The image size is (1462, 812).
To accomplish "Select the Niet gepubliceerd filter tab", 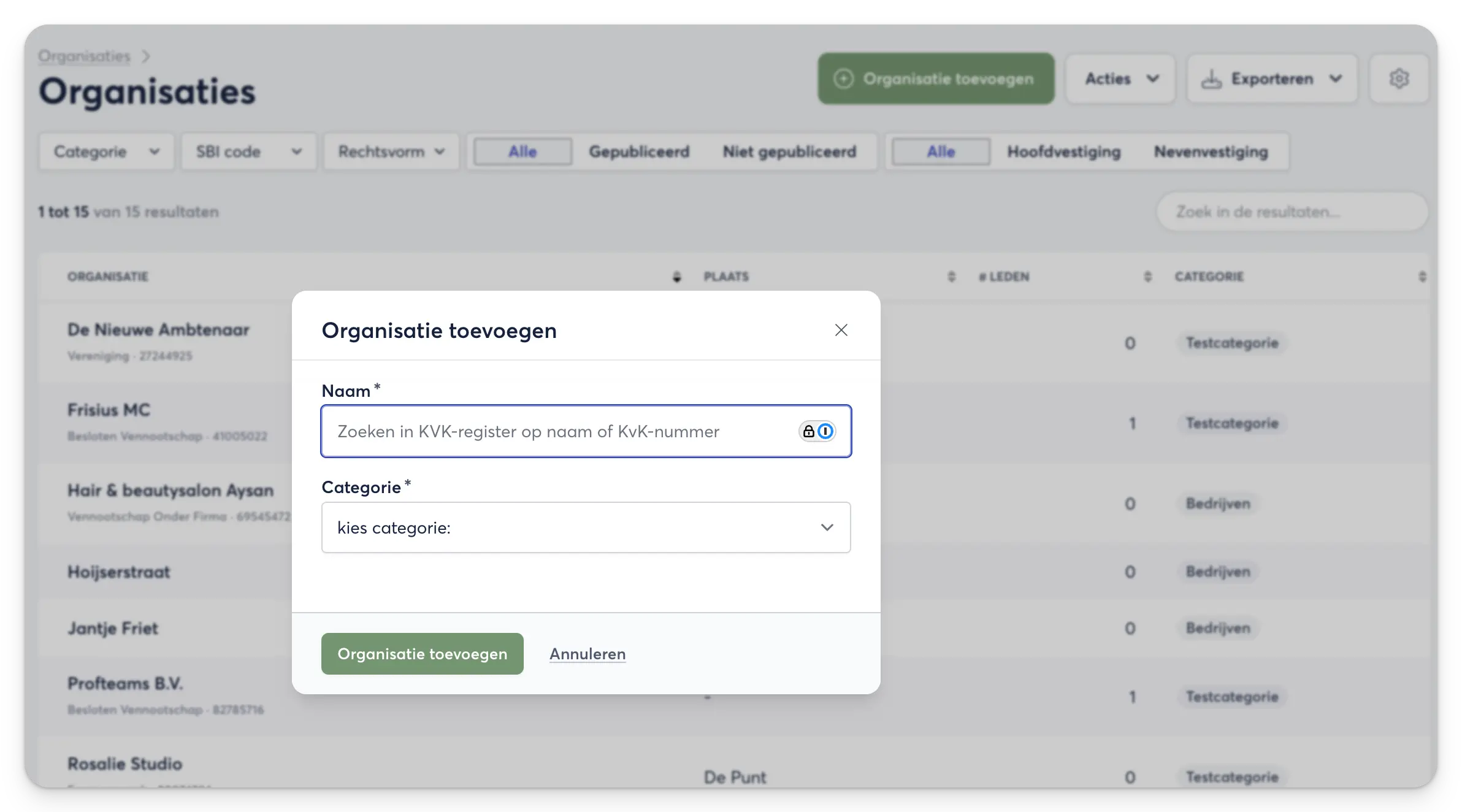I will point(789,151).
